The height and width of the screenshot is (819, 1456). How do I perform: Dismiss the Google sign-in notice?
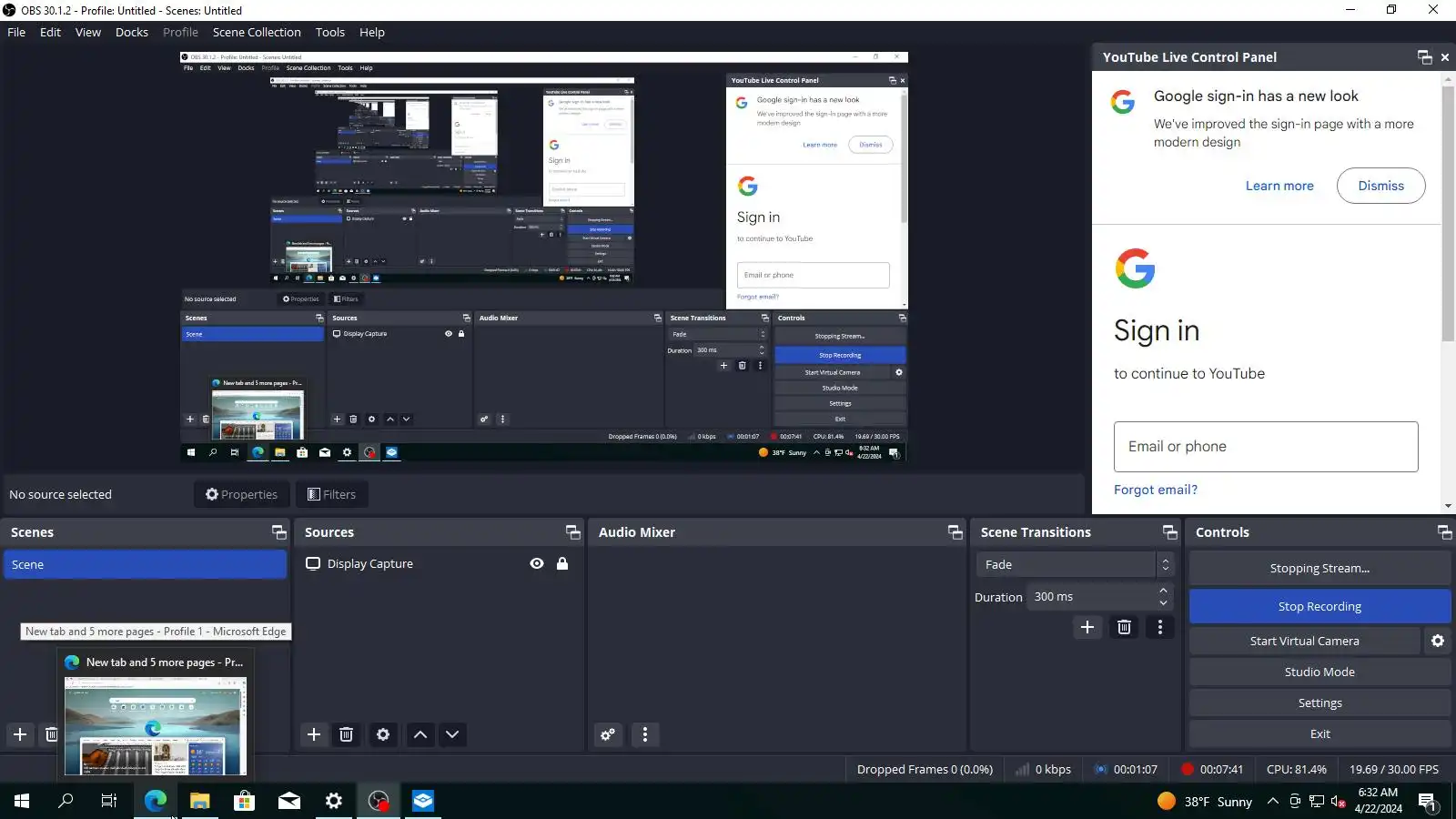[x=1380, y=186]
